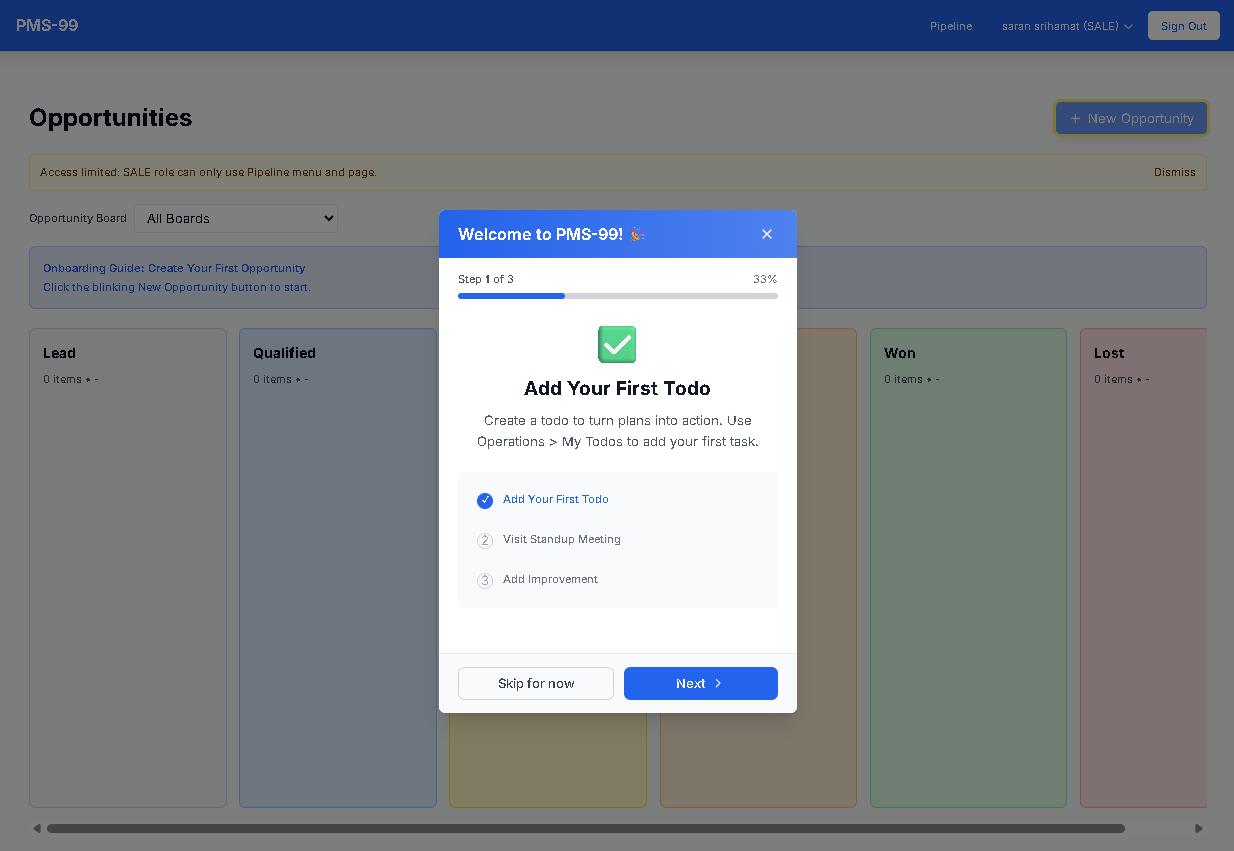Click the Lead column header

click(x=59, y=353)
